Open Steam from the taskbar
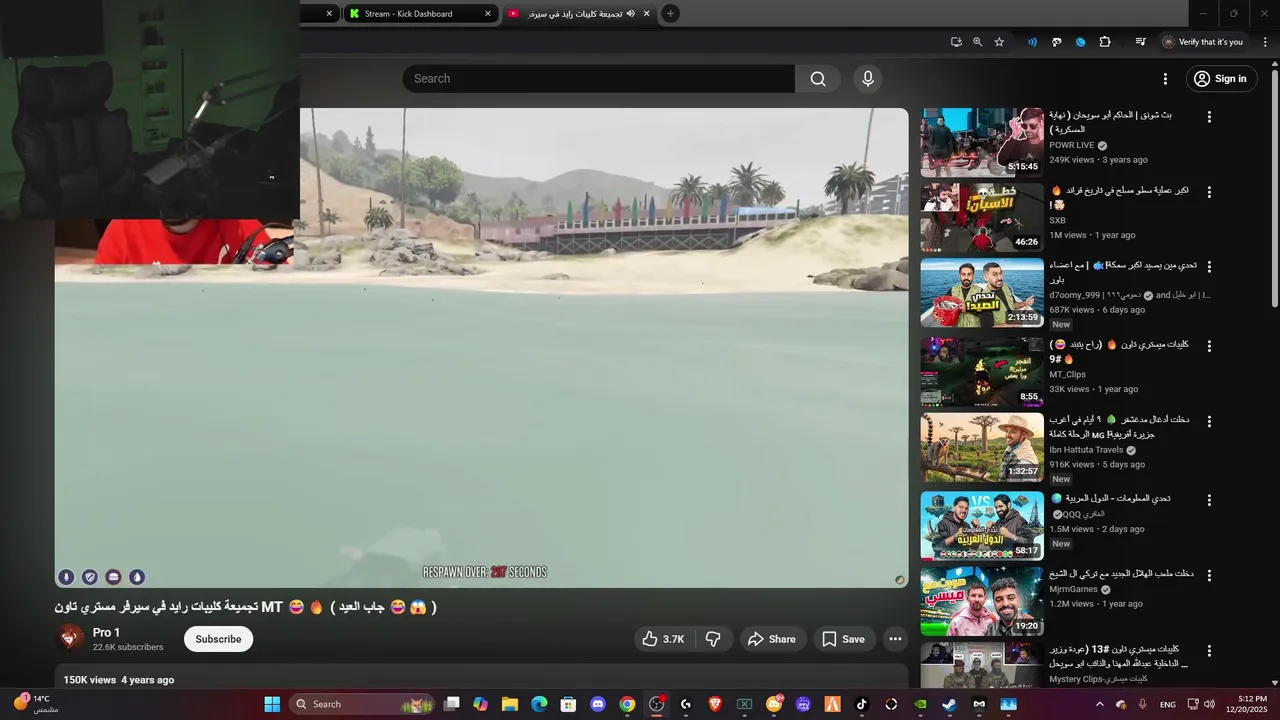The image size is (1280, 720). click(949, 704)
